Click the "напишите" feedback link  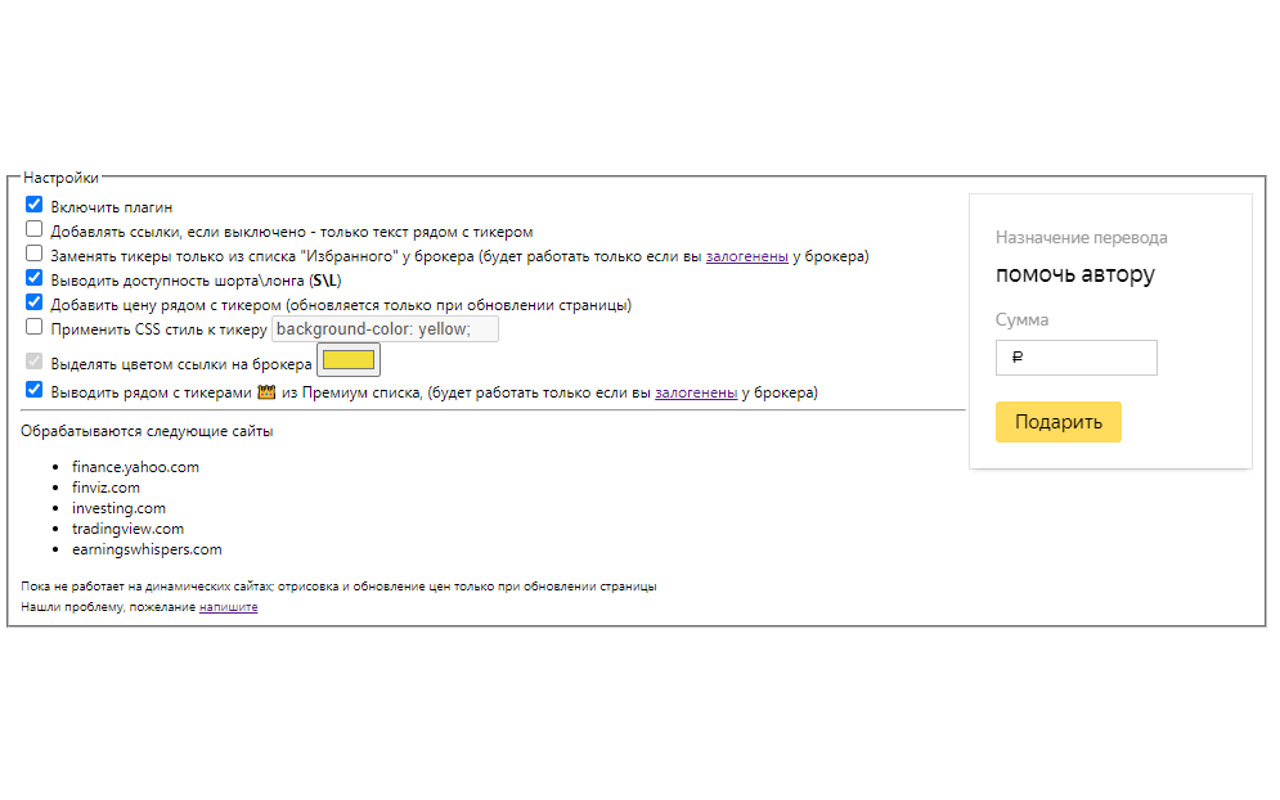229,606
